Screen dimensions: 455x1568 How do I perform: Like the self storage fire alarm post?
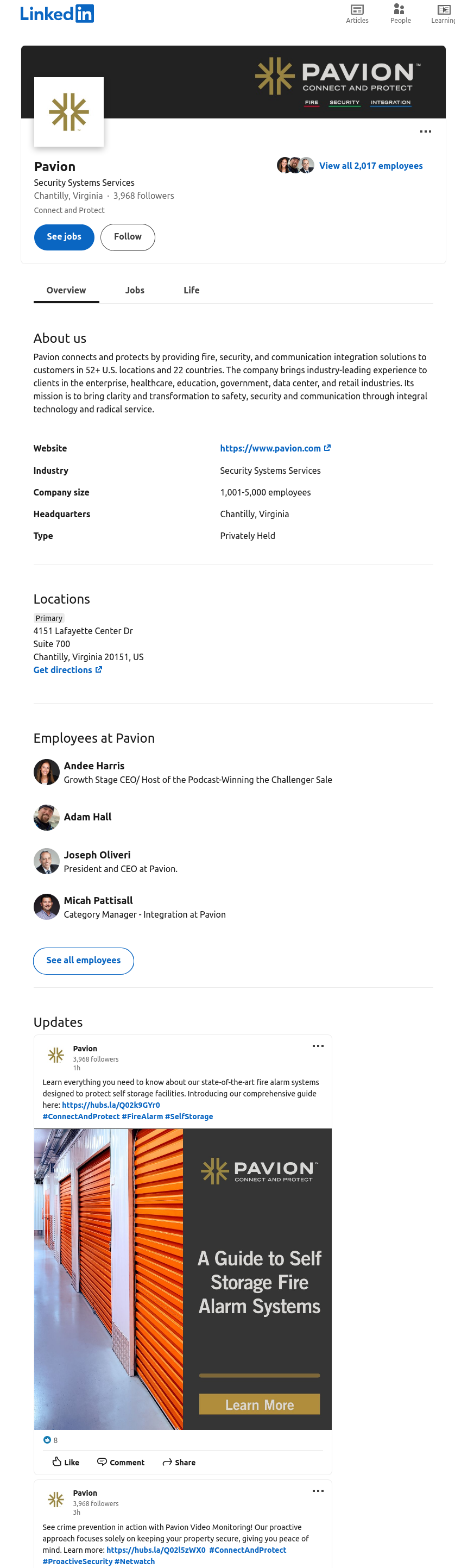pyautogui.click(x=65, y=1462)
